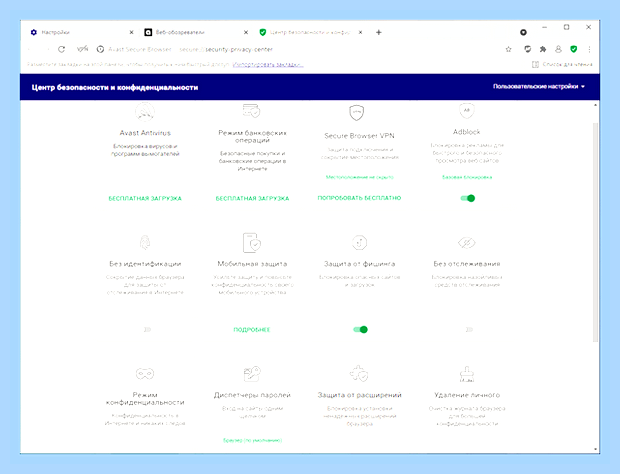Click the Защита от расширений title text
The image size is (620, 474).
359,395
